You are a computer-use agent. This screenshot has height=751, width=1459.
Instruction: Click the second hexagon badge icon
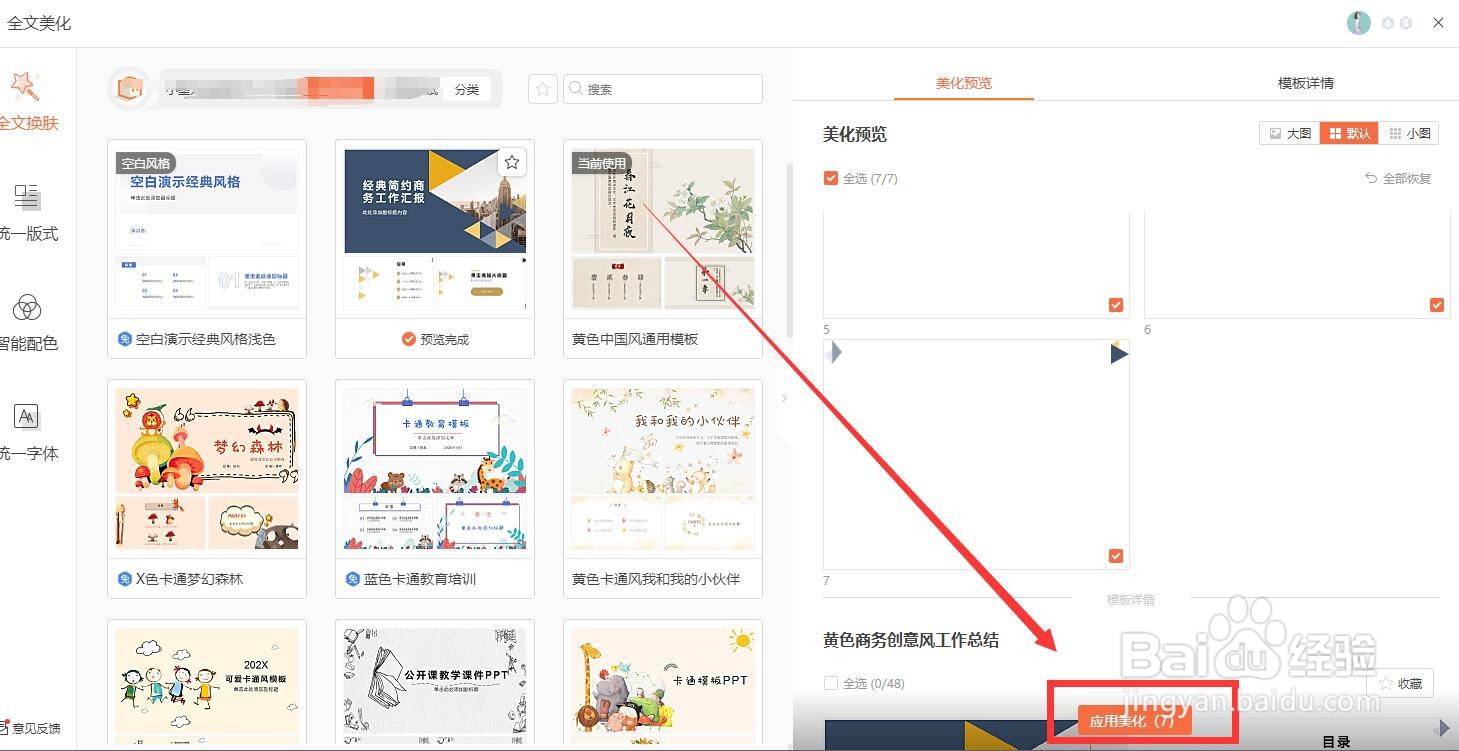1406,23
